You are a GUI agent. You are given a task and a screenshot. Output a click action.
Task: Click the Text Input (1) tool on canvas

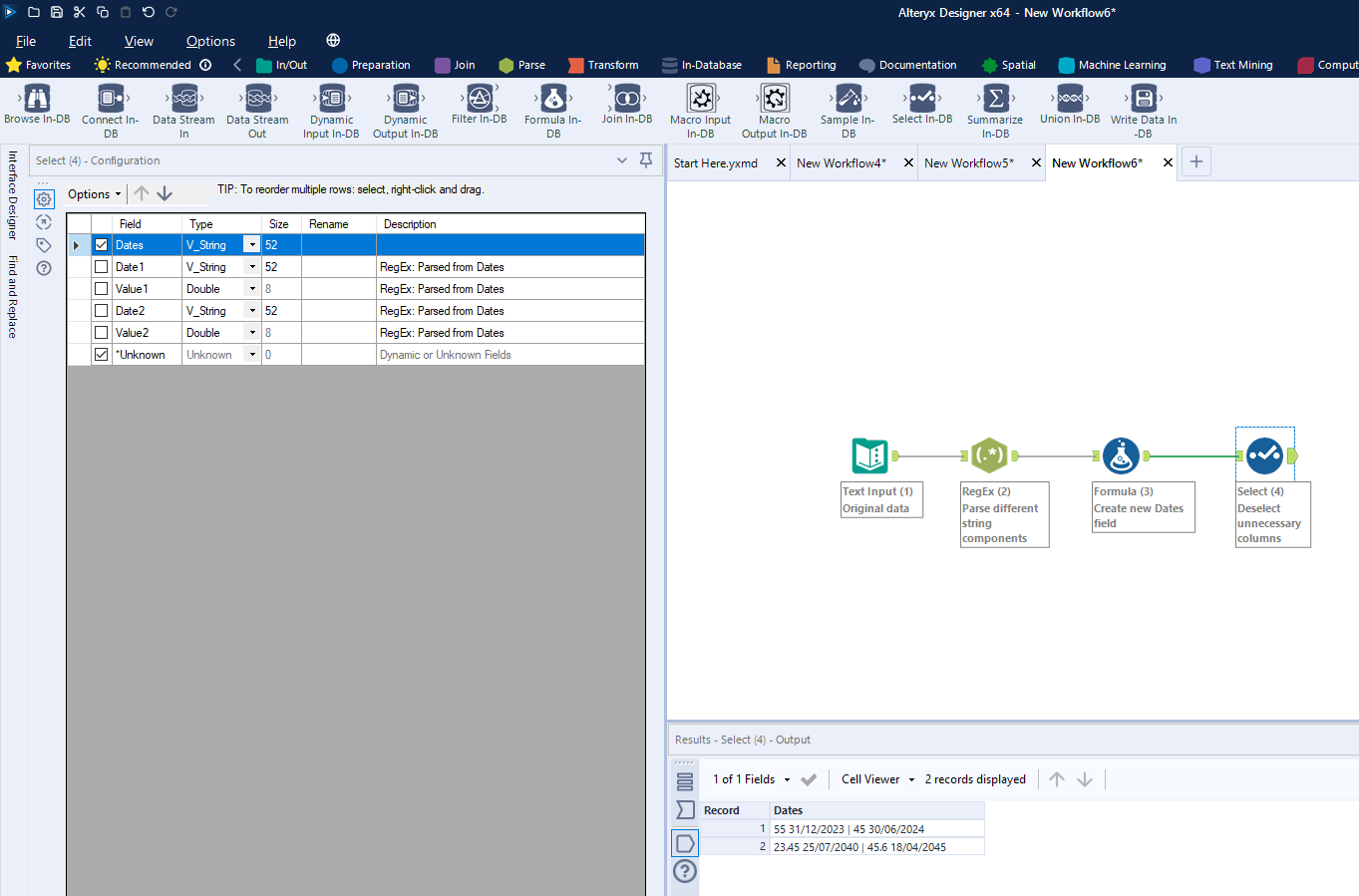[869, 455]
